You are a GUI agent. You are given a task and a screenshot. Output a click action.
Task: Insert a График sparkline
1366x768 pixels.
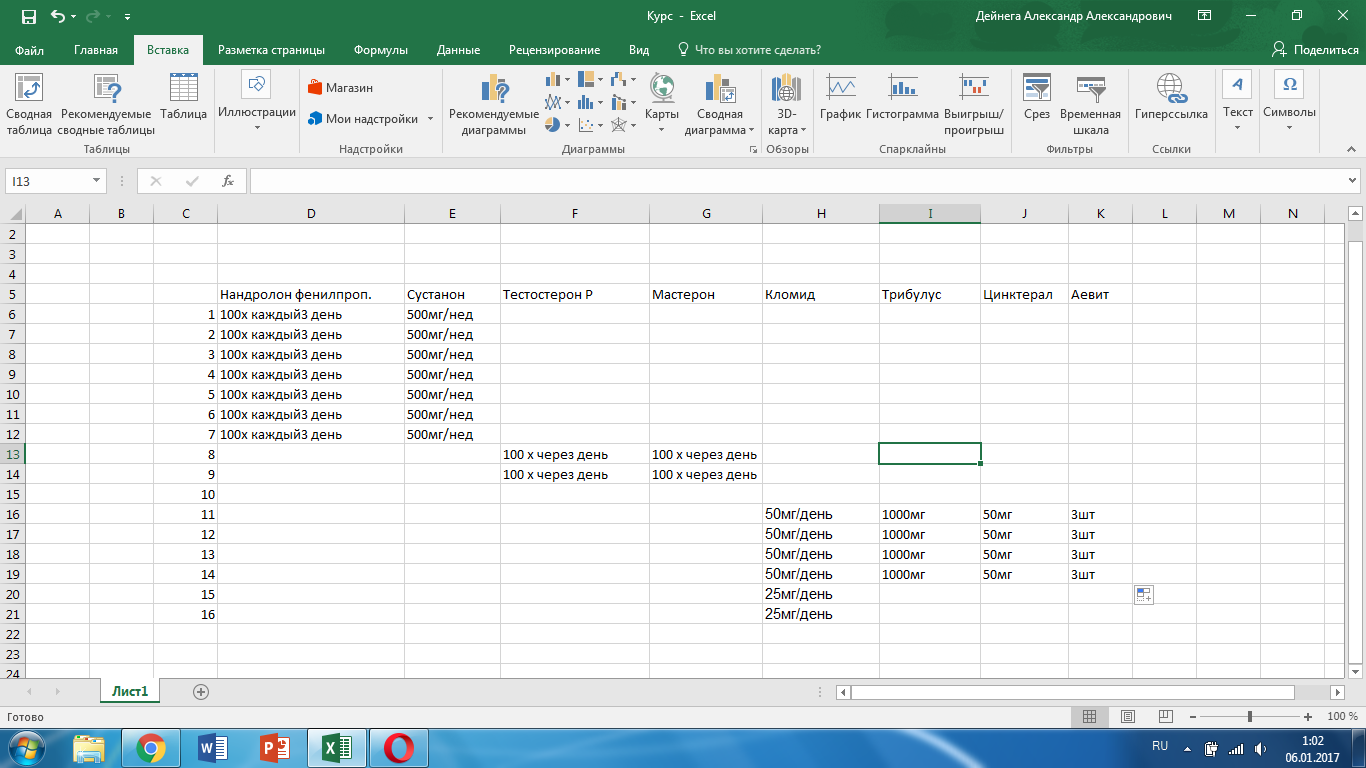(x=840, y=98)
